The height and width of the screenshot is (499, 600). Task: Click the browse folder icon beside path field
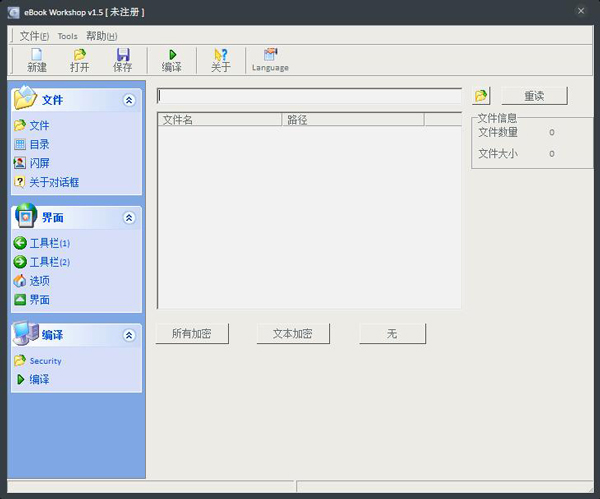(481, 96)
